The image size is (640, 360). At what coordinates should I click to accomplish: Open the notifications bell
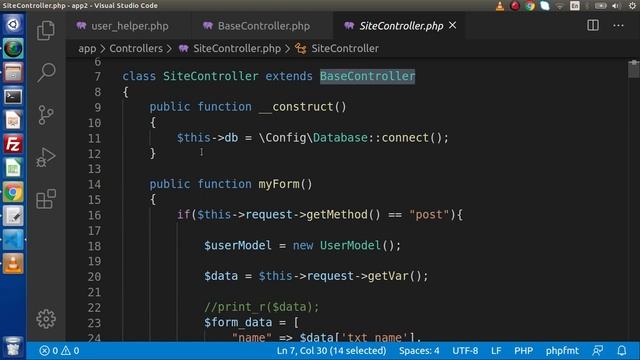(x=622, y=351)
